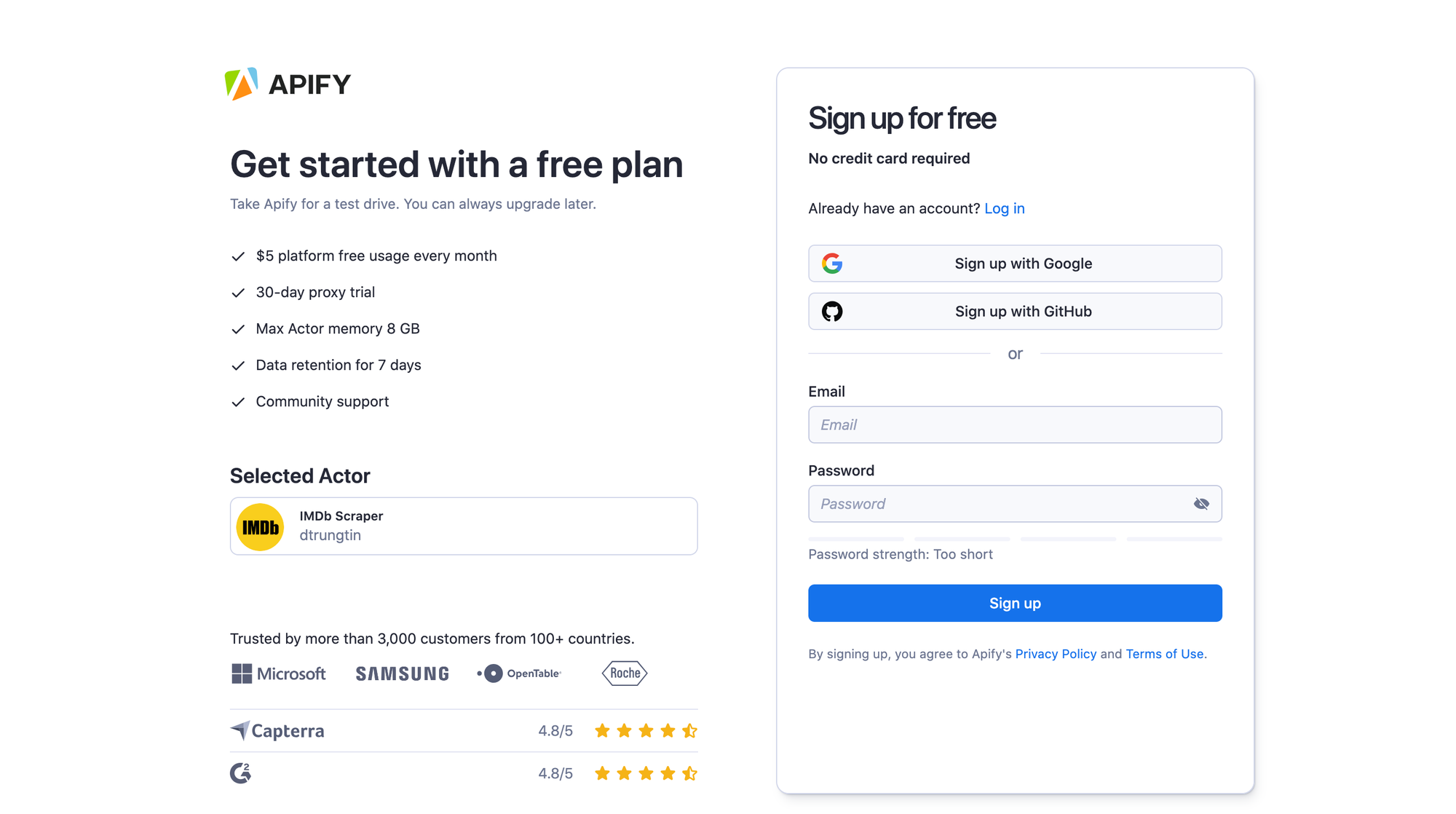
Task: Click the Google sign-up icon
Action: click(832, 263)
